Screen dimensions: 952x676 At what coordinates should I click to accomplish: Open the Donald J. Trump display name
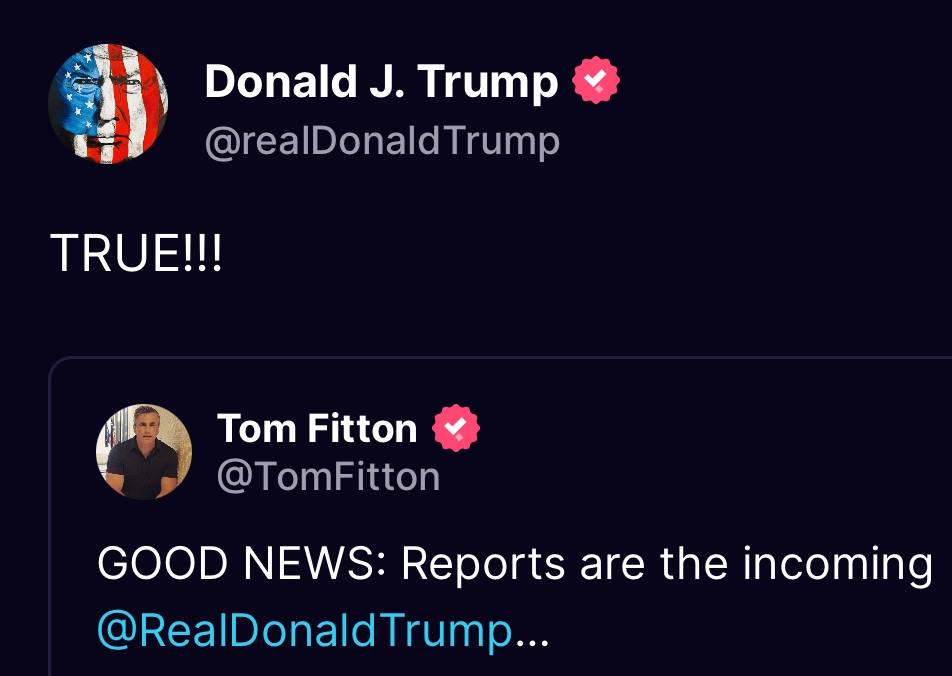(381, 82)
